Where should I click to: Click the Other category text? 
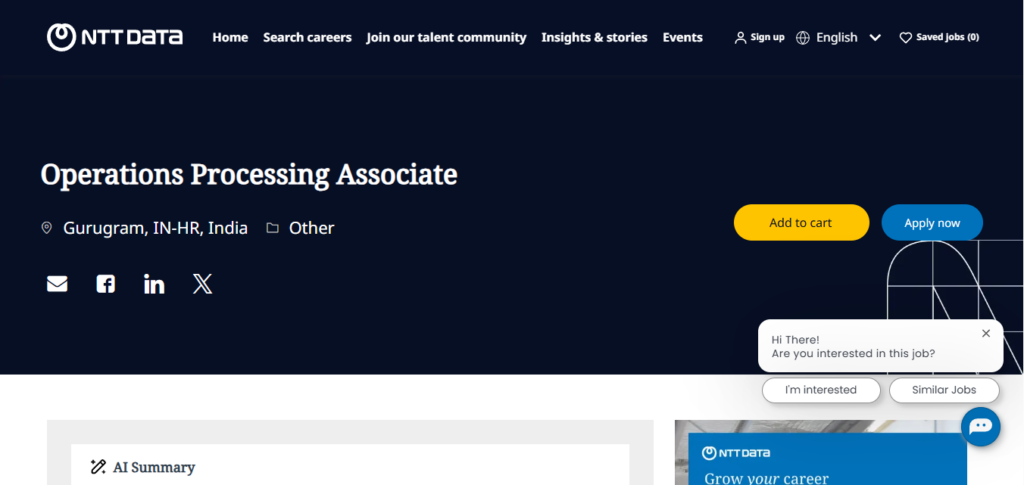(312, 228)
